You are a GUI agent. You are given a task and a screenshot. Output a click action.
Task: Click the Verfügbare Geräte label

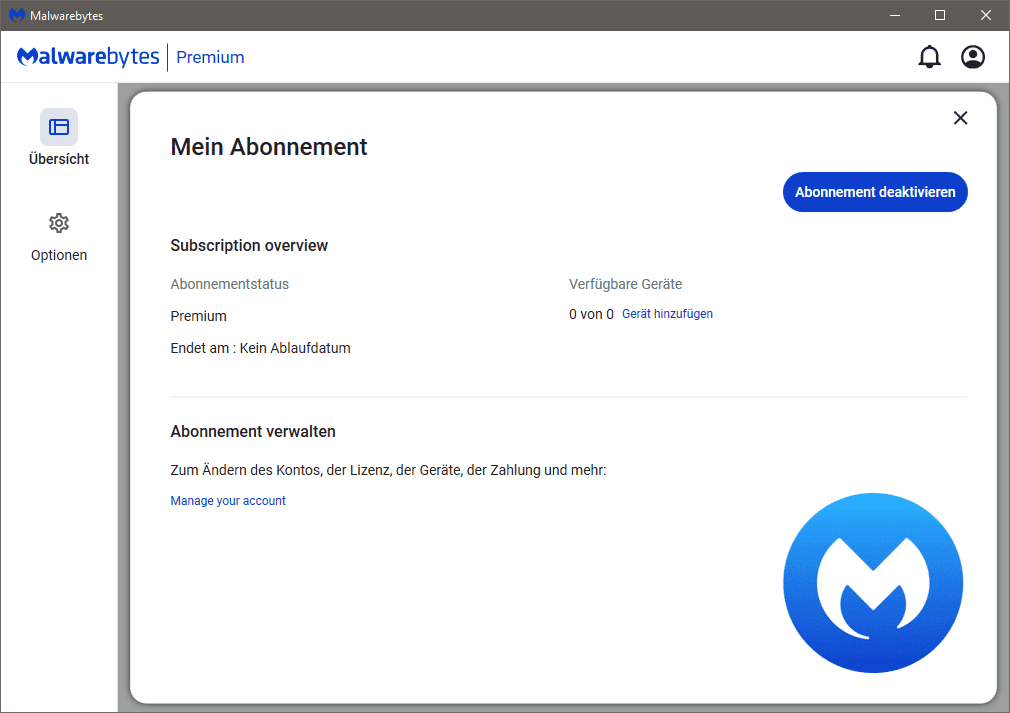(x=625, y=284)
